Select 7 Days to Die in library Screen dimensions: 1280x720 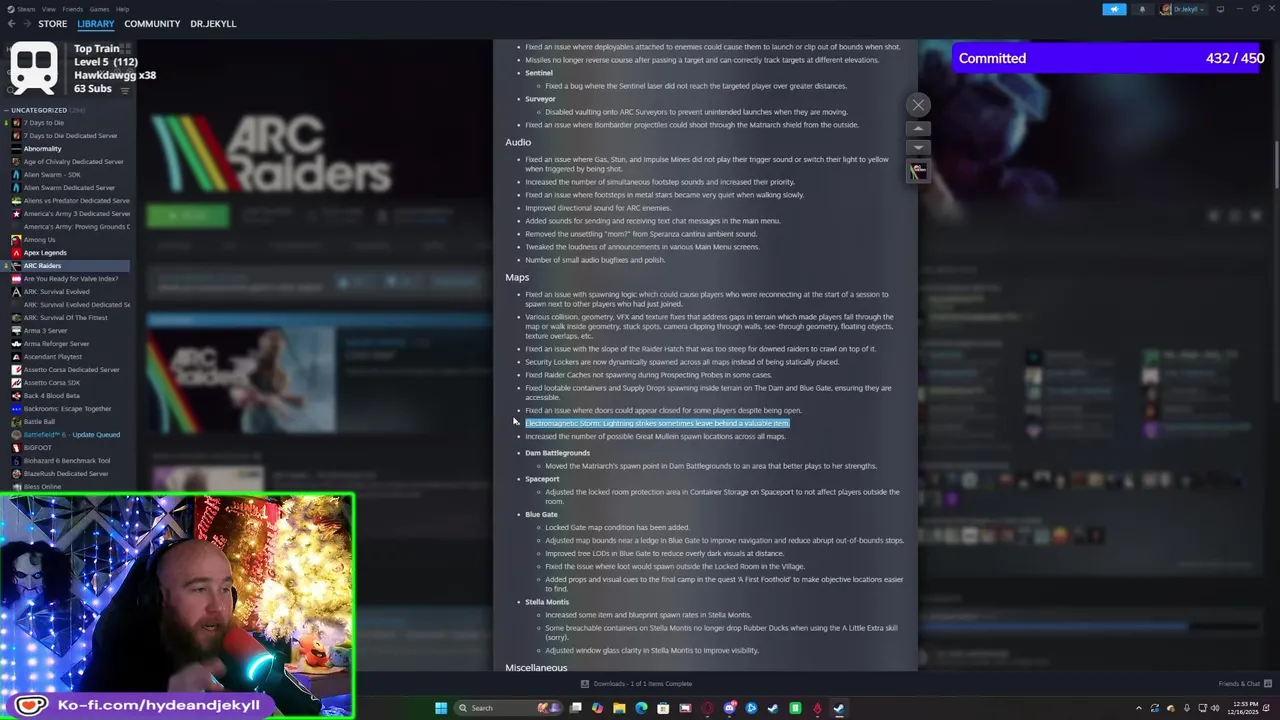(x=43, y=123)
